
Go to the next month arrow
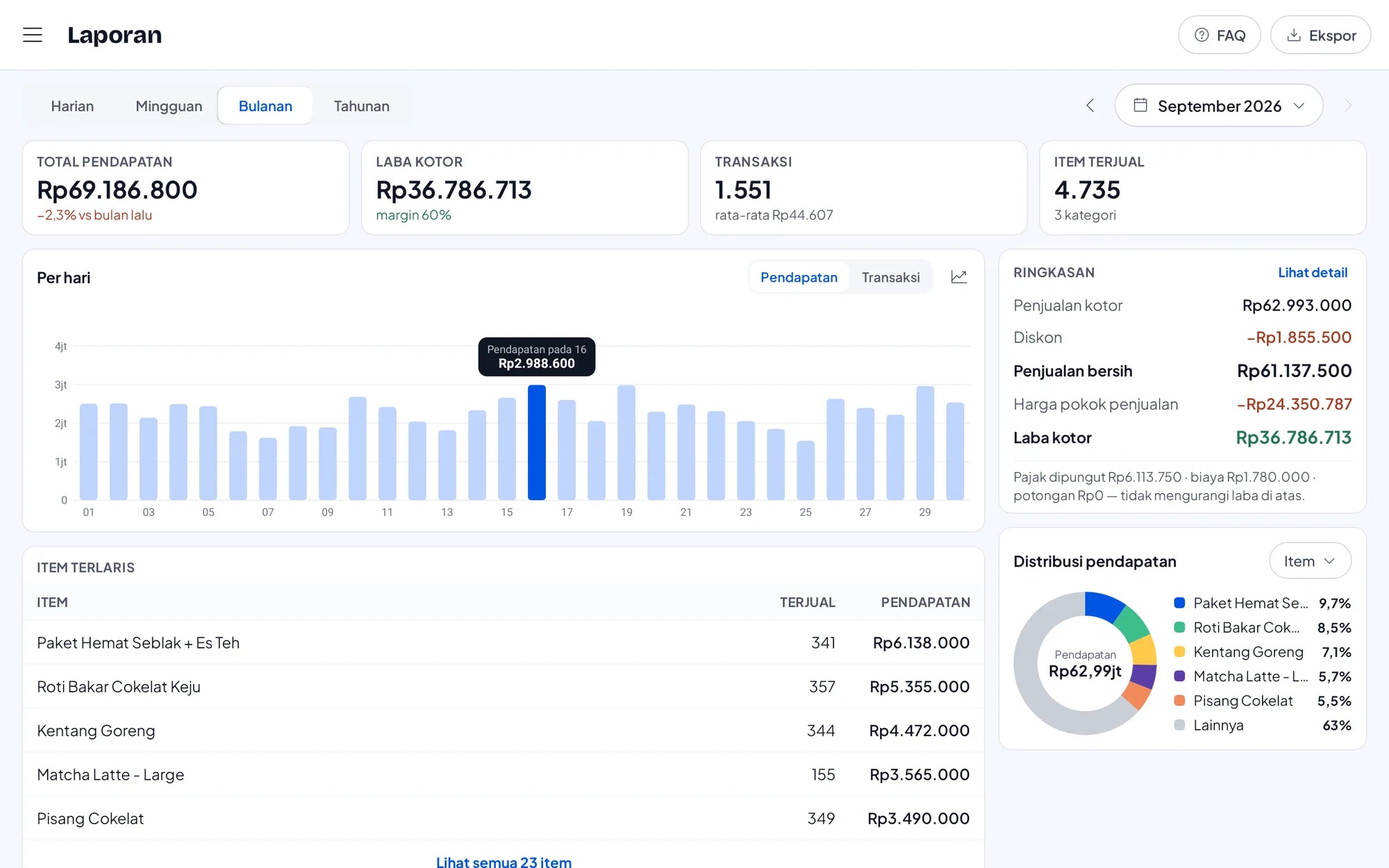point(1348,106)
